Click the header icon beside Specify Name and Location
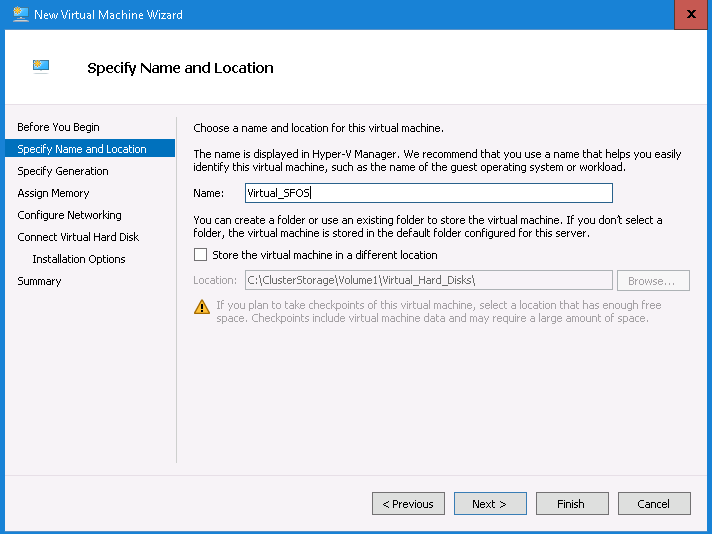The width and height of the screenshot is (712, 534). click(x=41, y=67)
